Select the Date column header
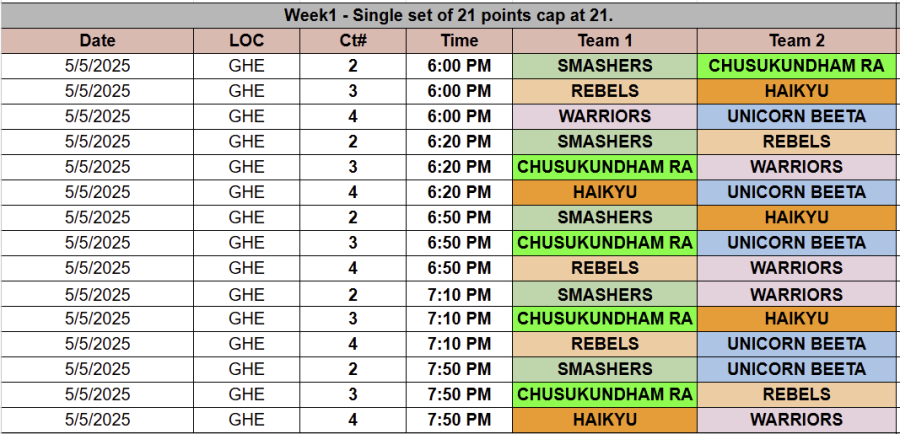 click(97, 41)
